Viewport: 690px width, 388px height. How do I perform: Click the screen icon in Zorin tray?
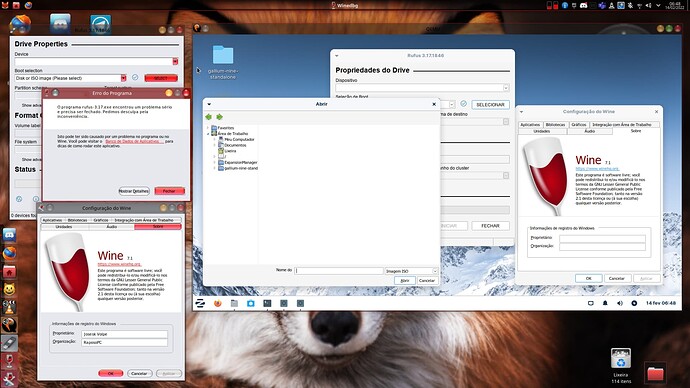pos(591,303)
